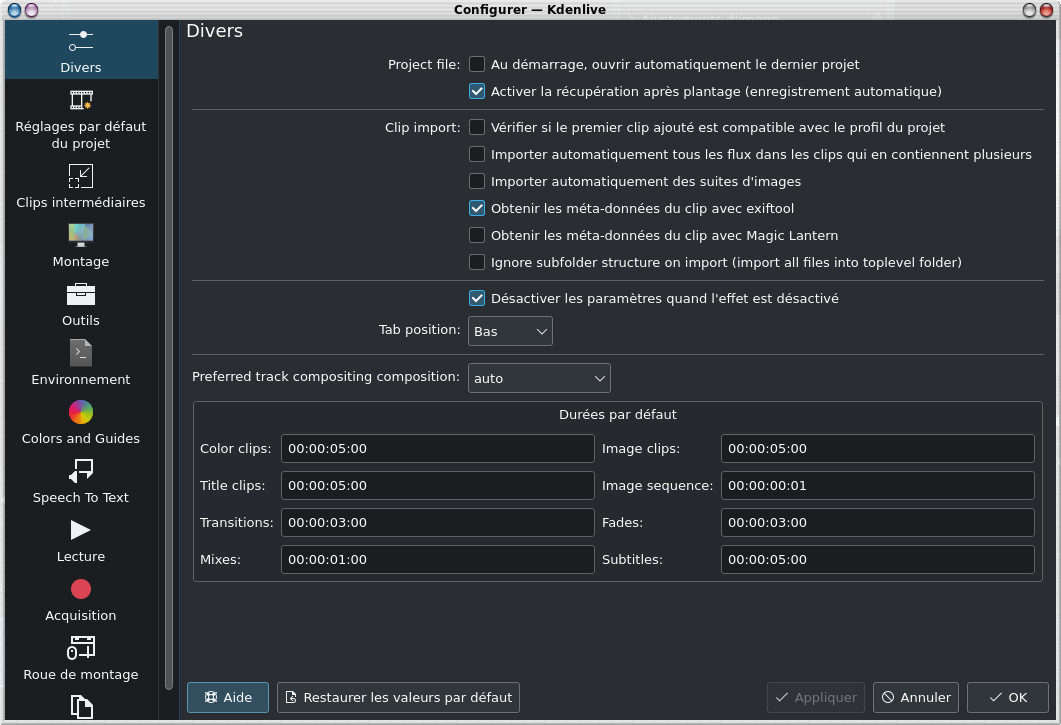Click the partially visible documents icon at sidebar bottom
Image resolution: width=1061 pixels, height=725 pixels.
coord(81,707)
